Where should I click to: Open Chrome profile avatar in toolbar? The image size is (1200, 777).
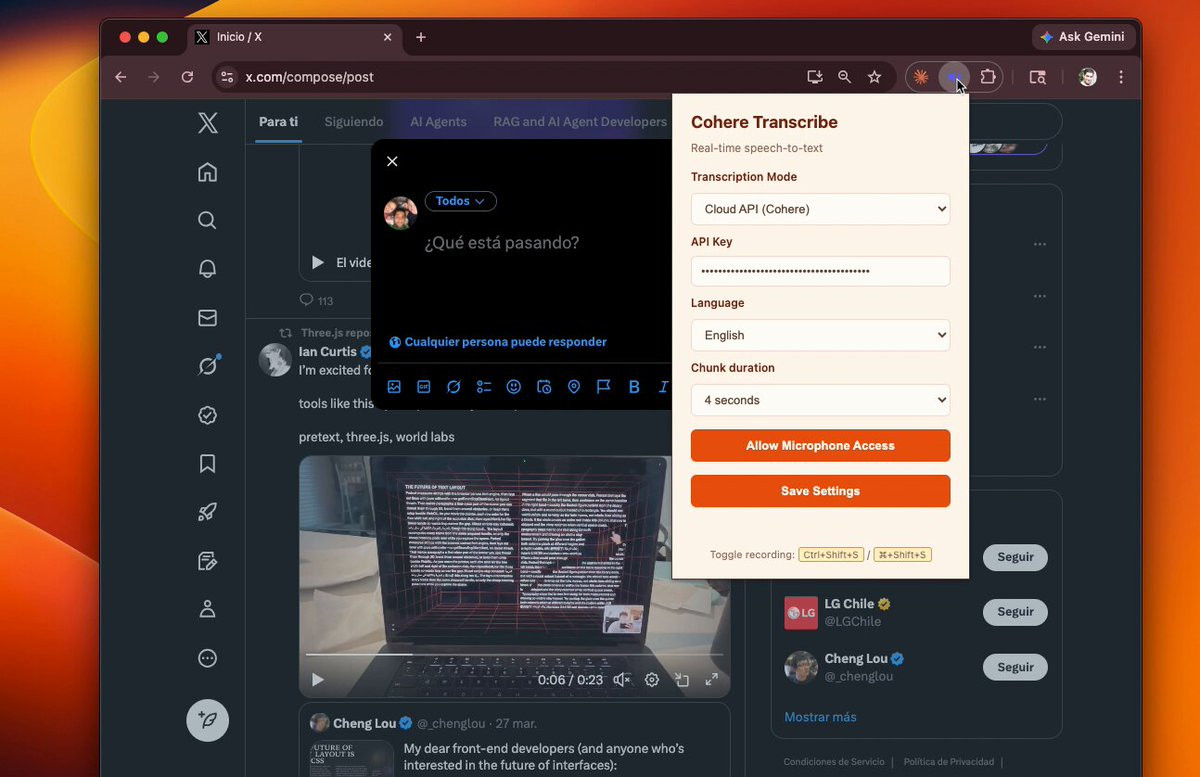pyautogui.click(x=1088, y=77)
